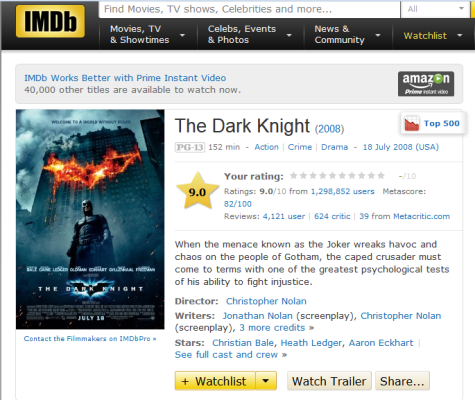This screenshot has height=400, width=475.
Task: Click the gold 9.0 rating star
Action: click(197, 191)
